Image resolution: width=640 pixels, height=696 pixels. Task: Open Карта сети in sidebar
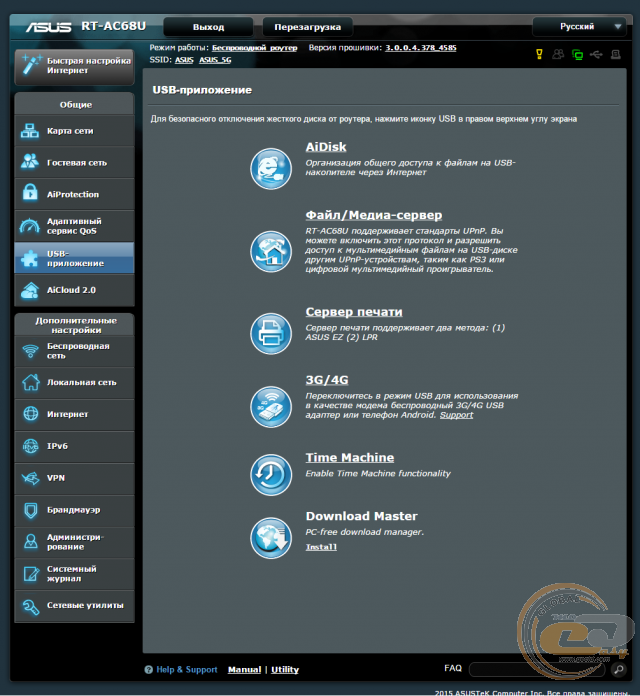[75, 131]
